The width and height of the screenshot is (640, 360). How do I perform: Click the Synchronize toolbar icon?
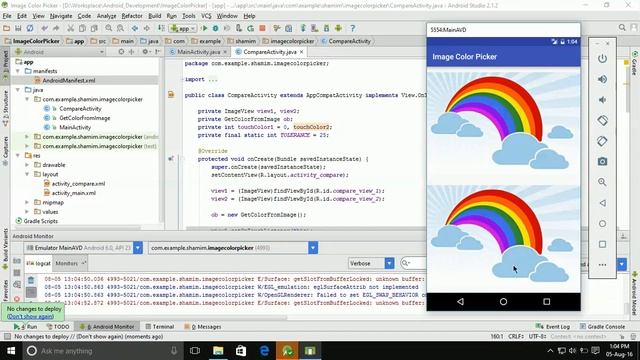point(30,28)
